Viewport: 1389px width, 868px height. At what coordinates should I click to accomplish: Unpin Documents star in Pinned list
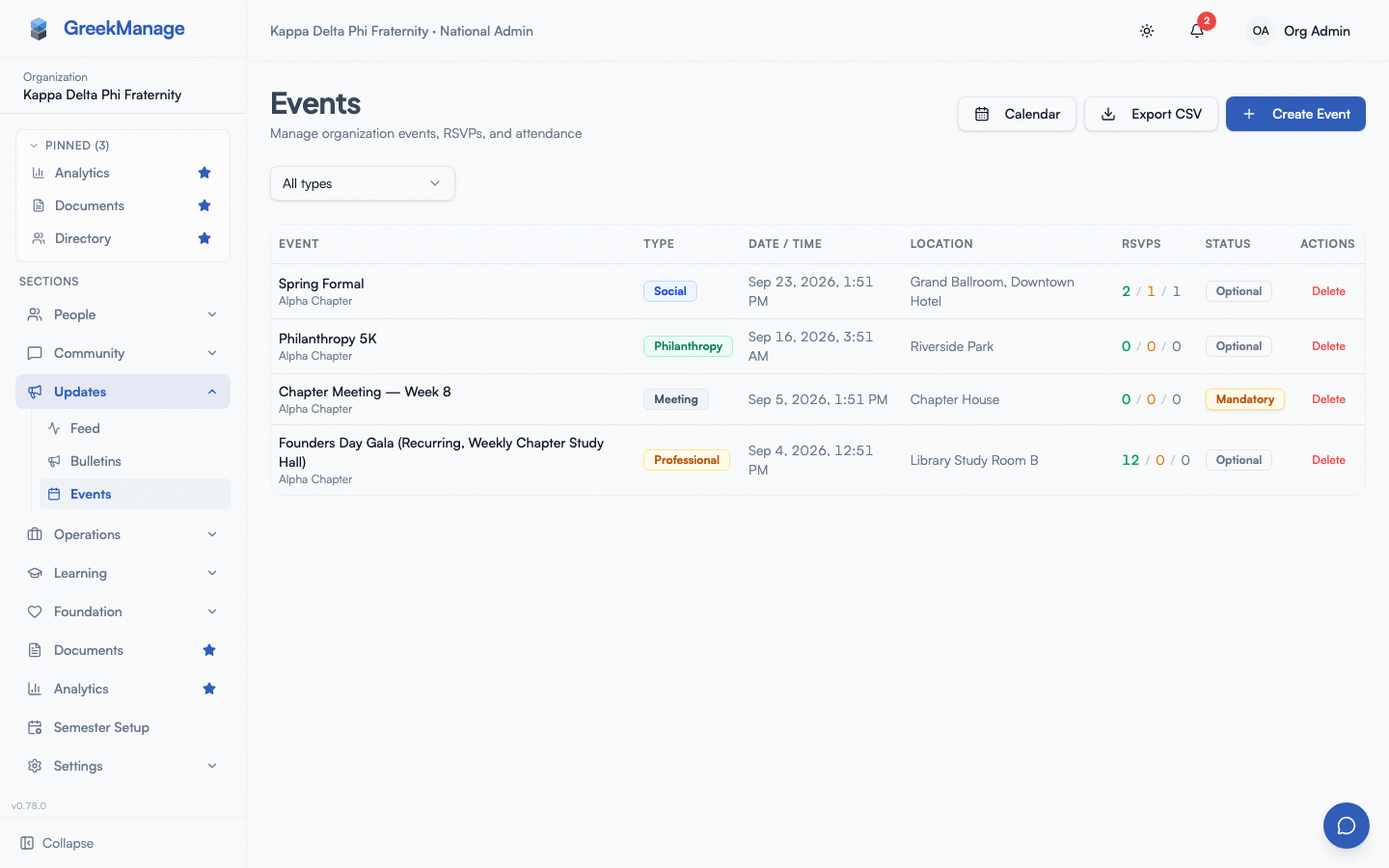204,205
